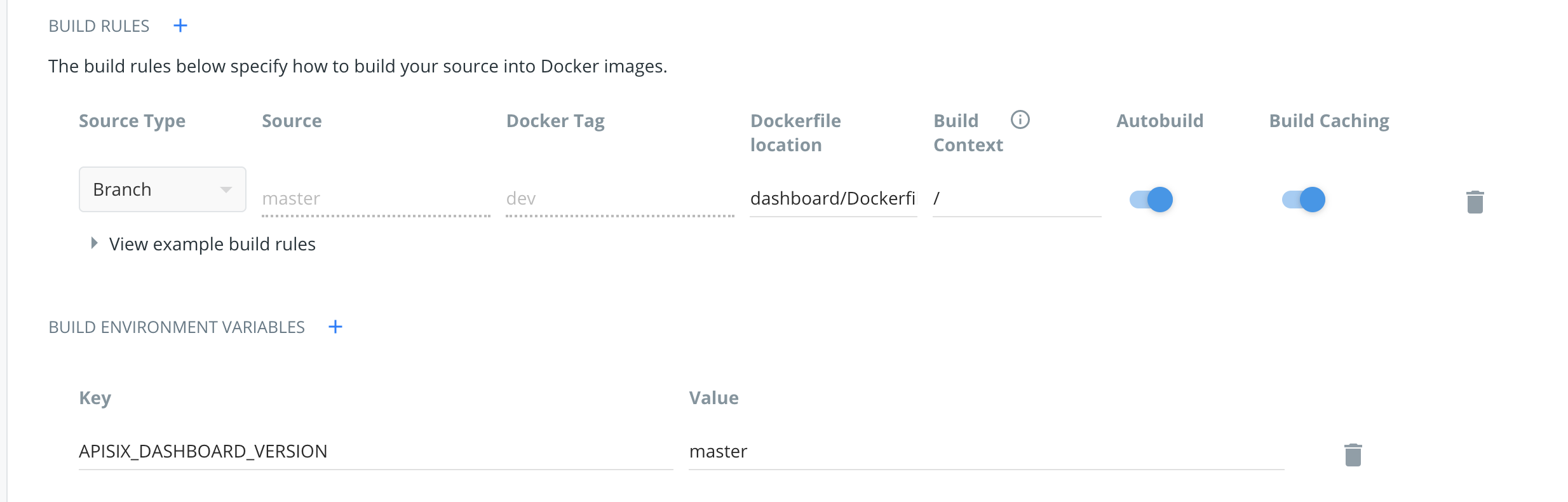Viewport: 1568px width, 502px height.
Task: Focus the Build Context path field
Action: pos(1017,199)
